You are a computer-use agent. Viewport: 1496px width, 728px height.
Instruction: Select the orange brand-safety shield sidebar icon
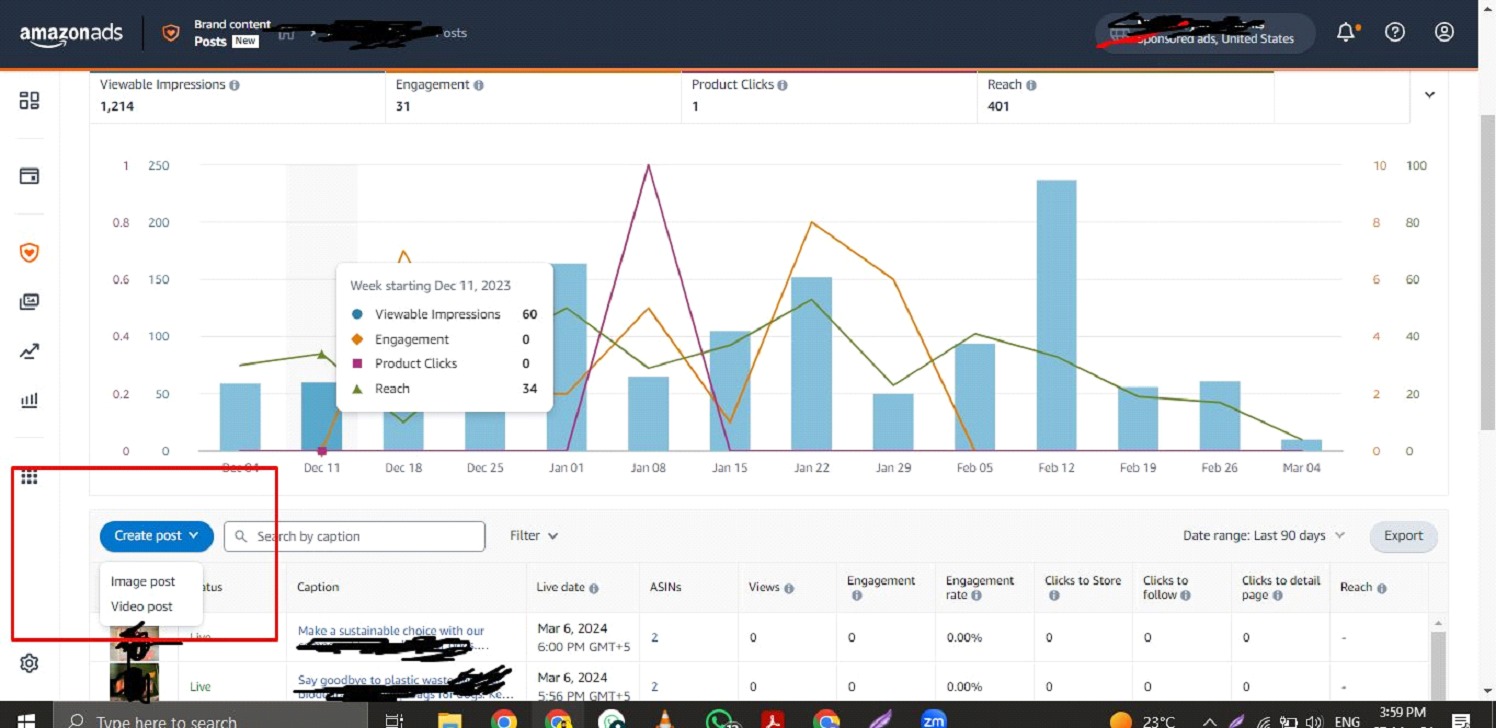[x=28, y=253]
